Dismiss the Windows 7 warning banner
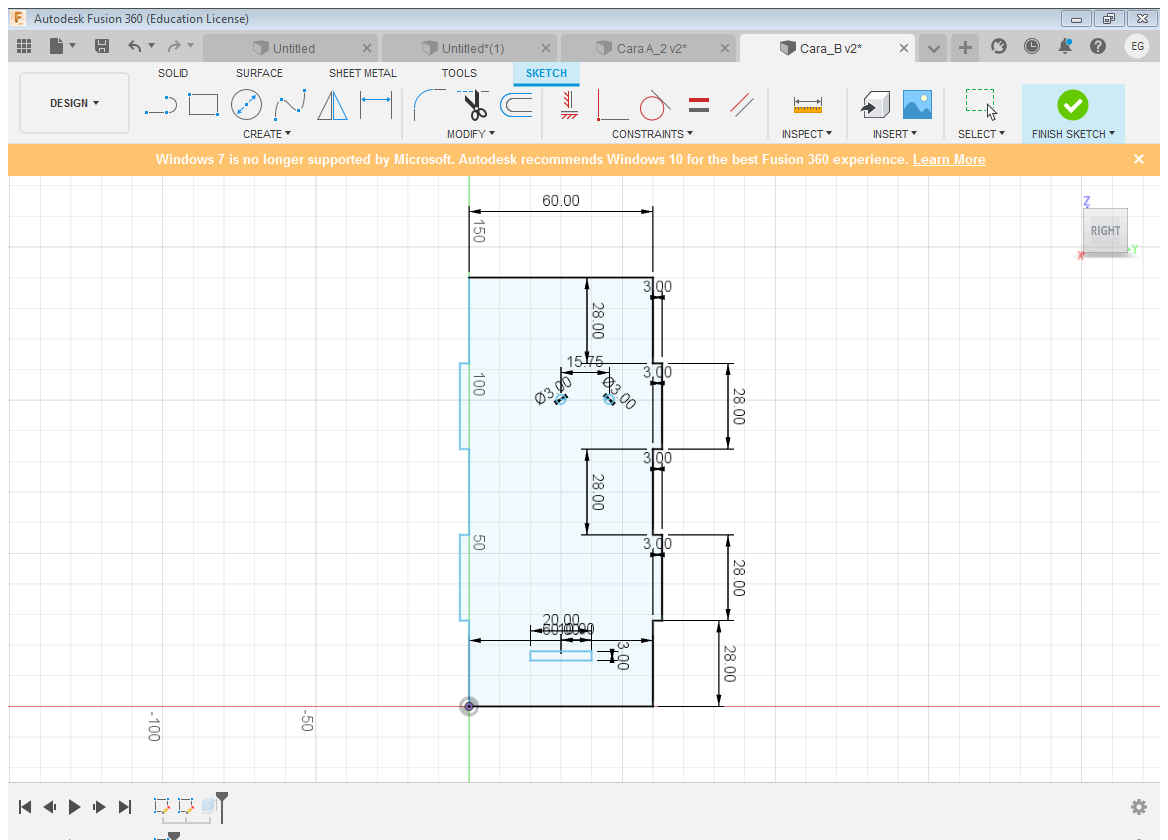Viewport: 1168px width, 840px height. tap(1138, 159)
